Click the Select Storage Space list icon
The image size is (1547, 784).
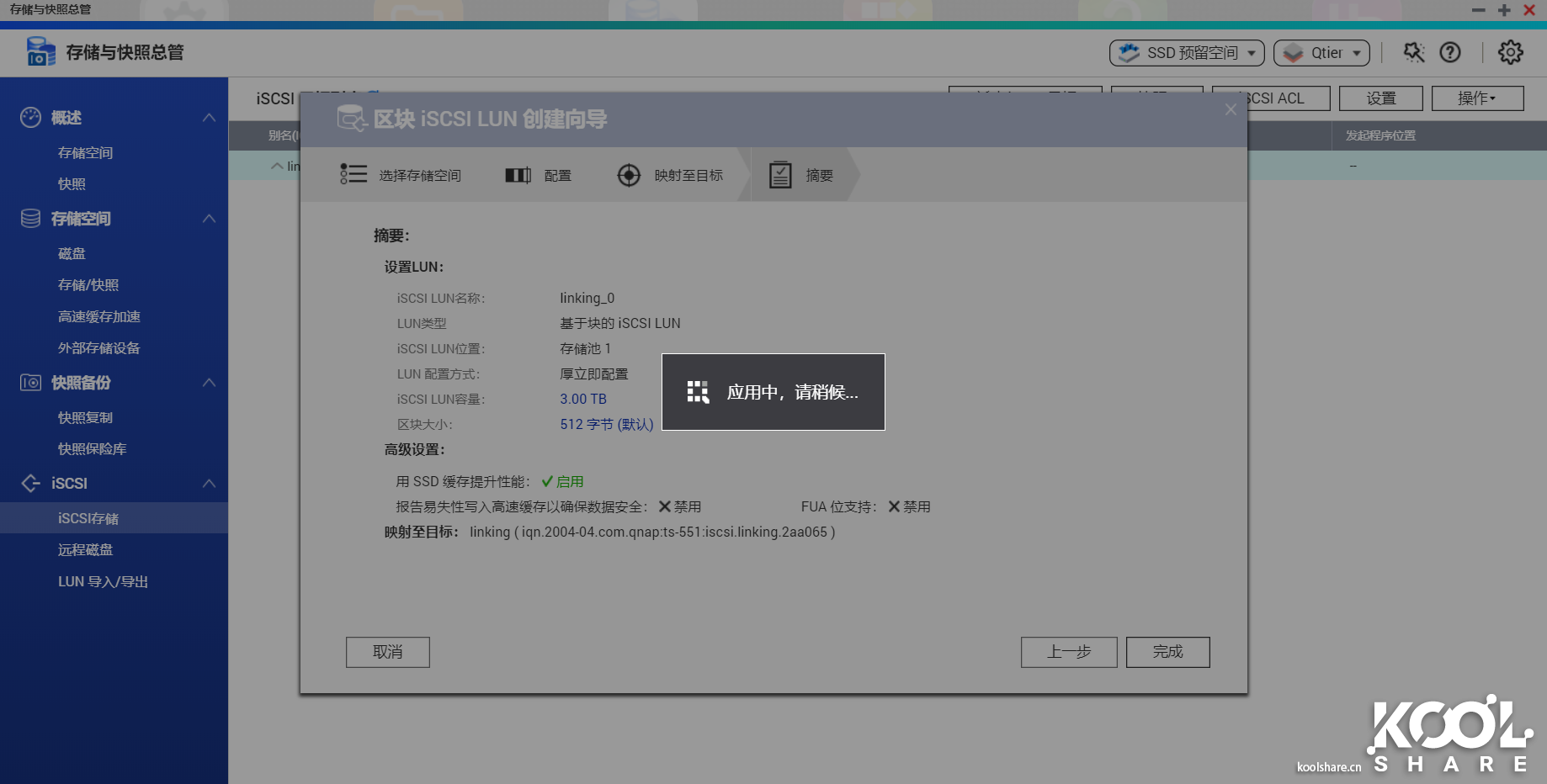354,174
